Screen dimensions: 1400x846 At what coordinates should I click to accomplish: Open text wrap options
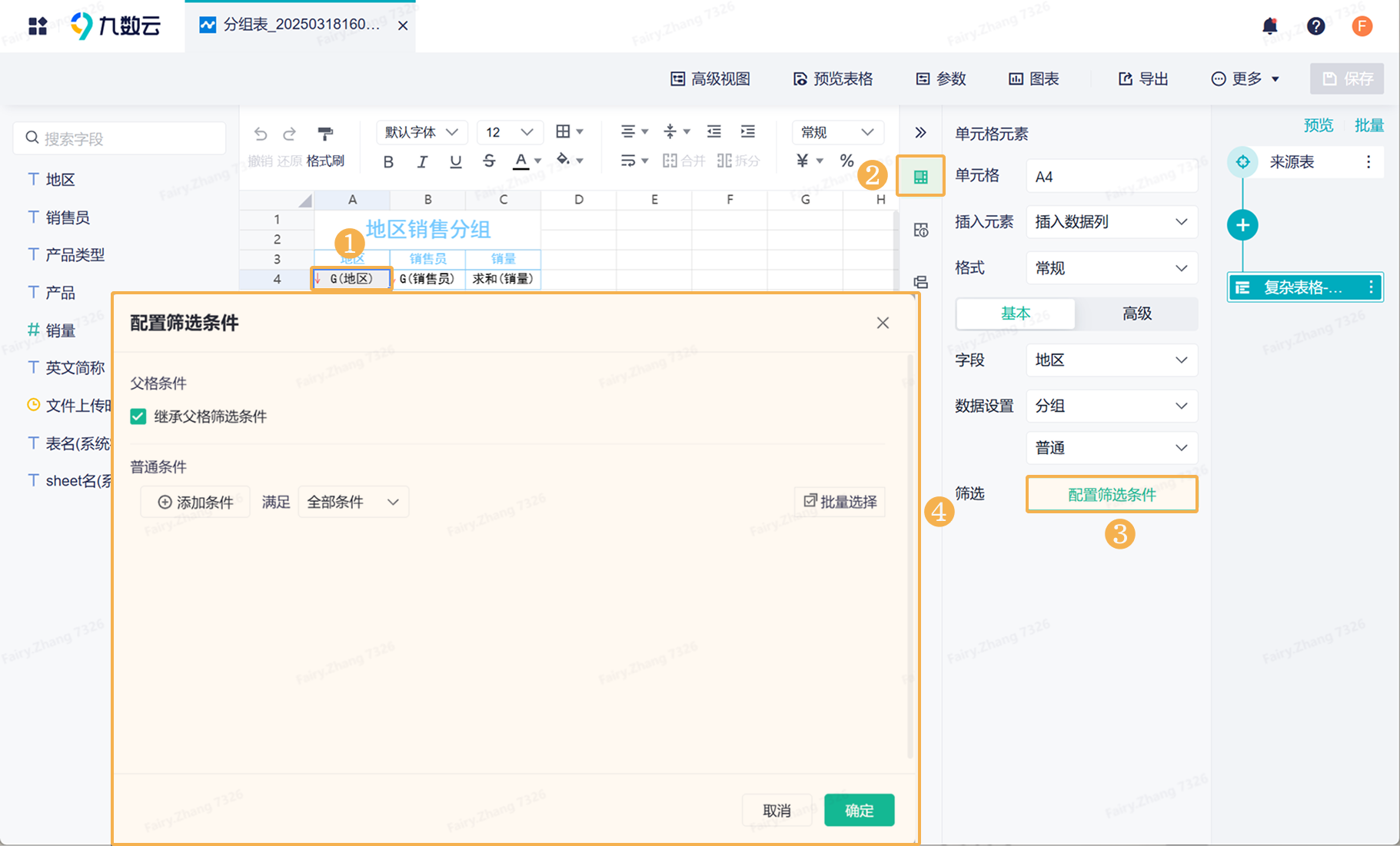click(634, 161)
